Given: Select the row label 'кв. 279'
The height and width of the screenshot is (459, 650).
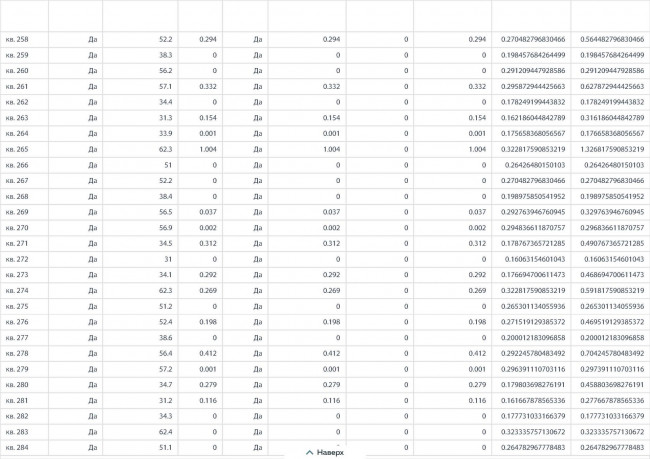Looking at the screenshot, I should 17,369.
